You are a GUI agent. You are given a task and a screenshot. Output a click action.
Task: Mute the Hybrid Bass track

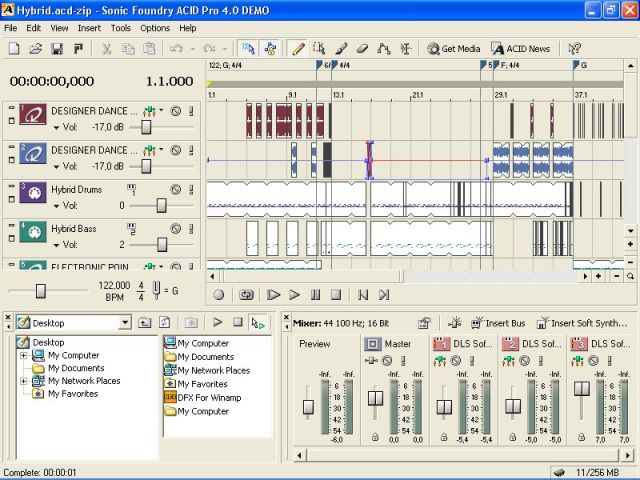click(176, 229)
